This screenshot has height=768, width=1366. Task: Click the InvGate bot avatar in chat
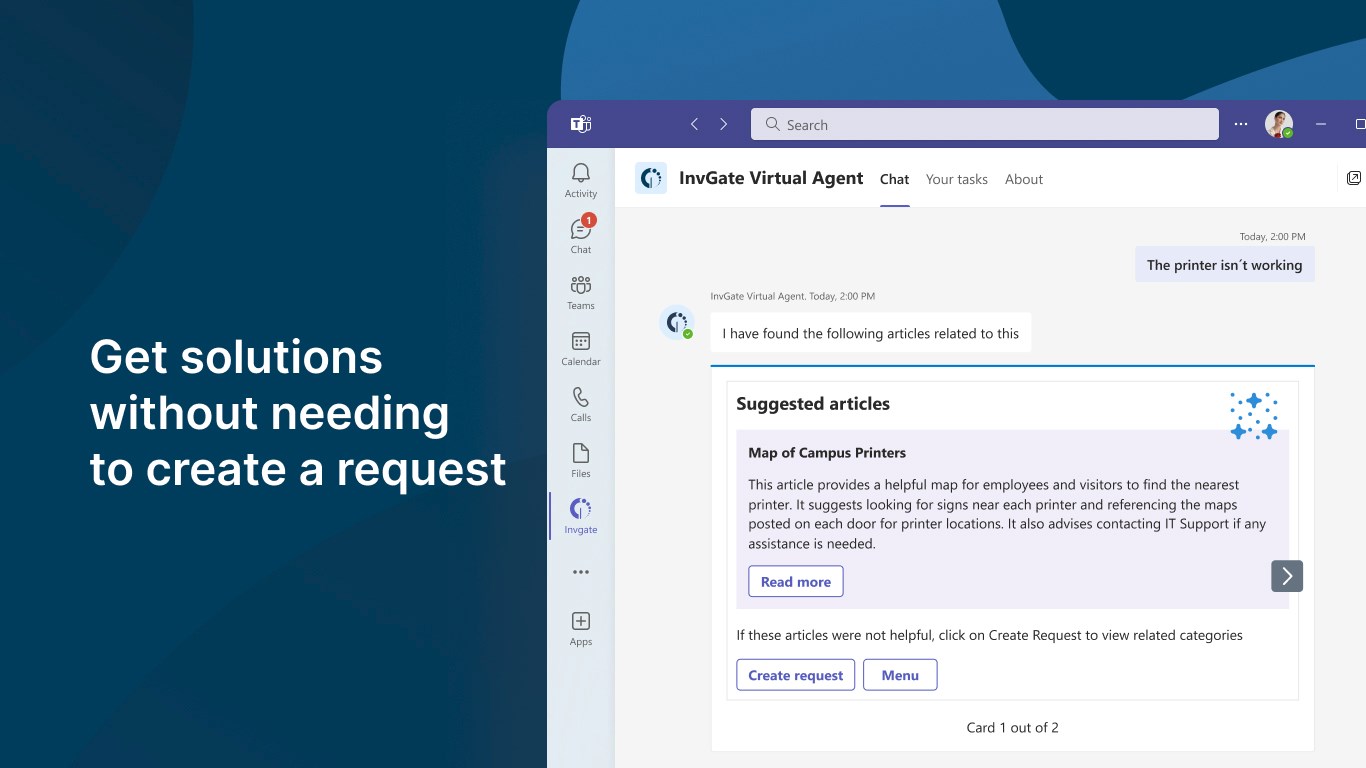tap(677, 322)
